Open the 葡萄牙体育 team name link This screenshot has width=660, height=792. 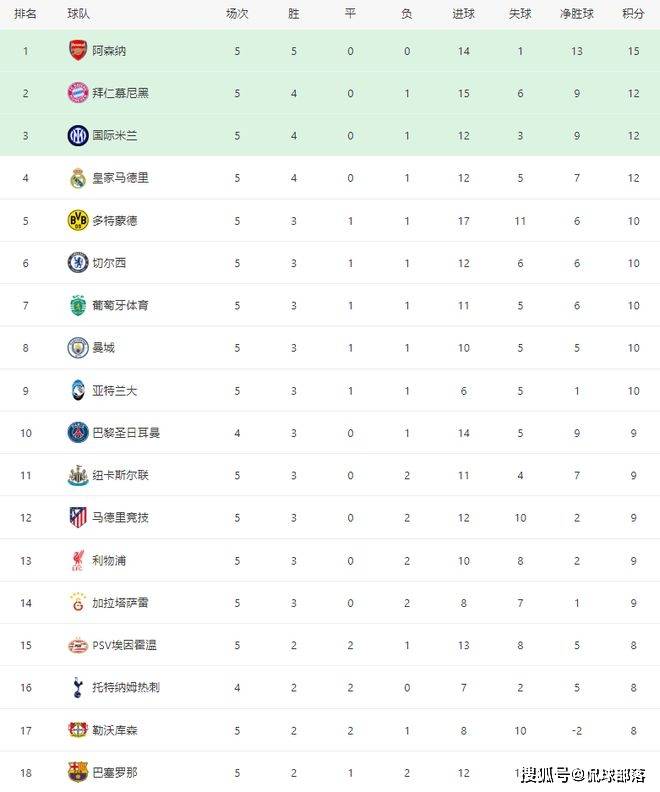coord(120,305)
